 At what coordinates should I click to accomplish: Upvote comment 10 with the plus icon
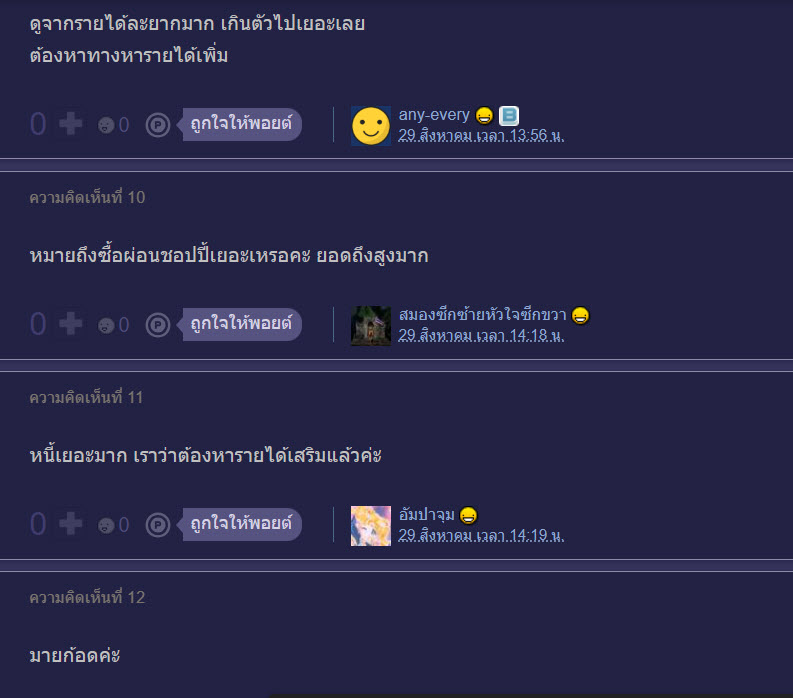[70, 324]
